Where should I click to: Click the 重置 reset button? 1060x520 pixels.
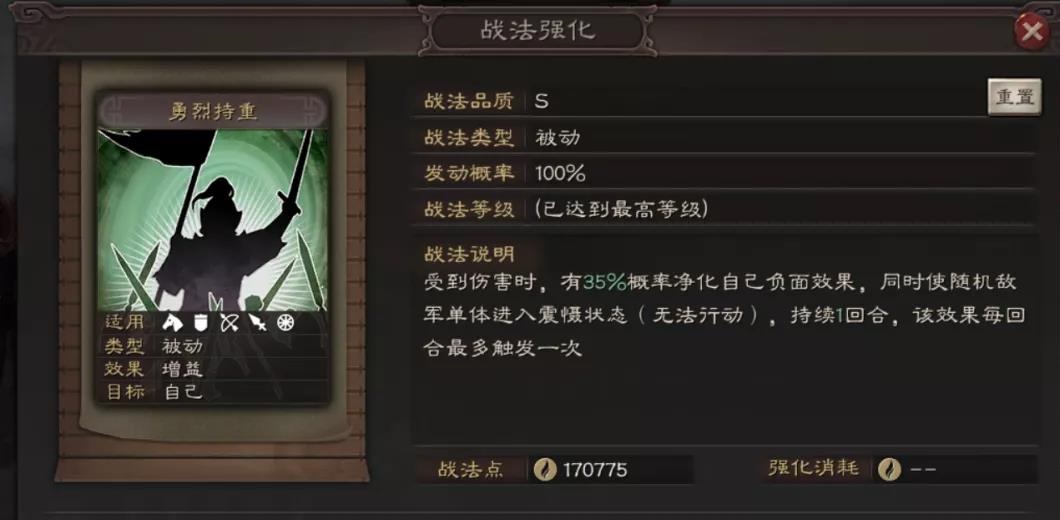[x=1015, y=97]
